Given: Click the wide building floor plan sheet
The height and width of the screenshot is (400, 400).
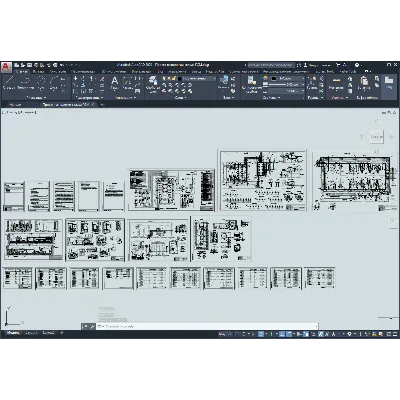Looking at the screenshot, I should (x=355, y=181).
